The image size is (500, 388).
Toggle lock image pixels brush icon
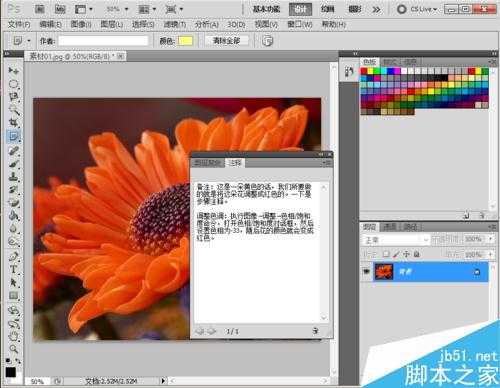[396, 254]
